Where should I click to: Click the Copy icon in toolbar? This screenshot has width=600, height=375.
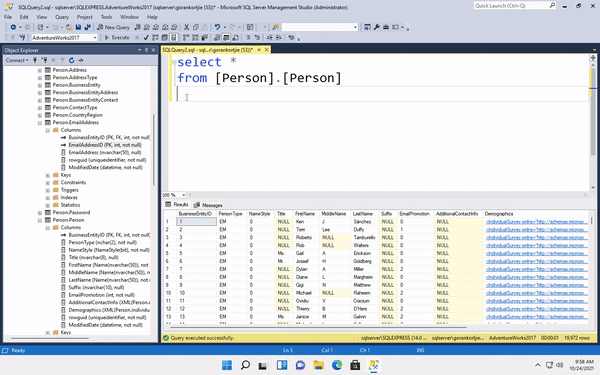click(x=196, y=27)
